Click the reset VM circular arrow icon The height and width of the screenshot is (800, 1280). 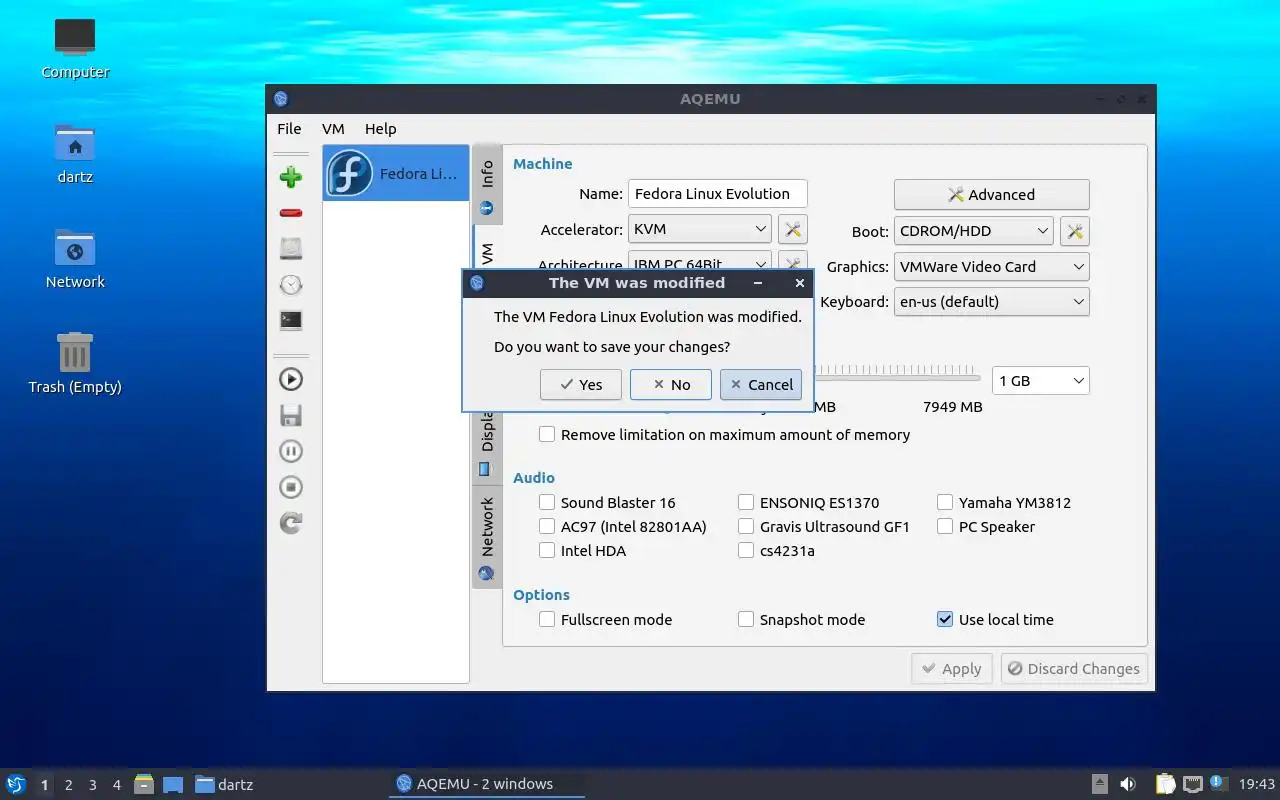pyautogui.click(x=291, y=523)
